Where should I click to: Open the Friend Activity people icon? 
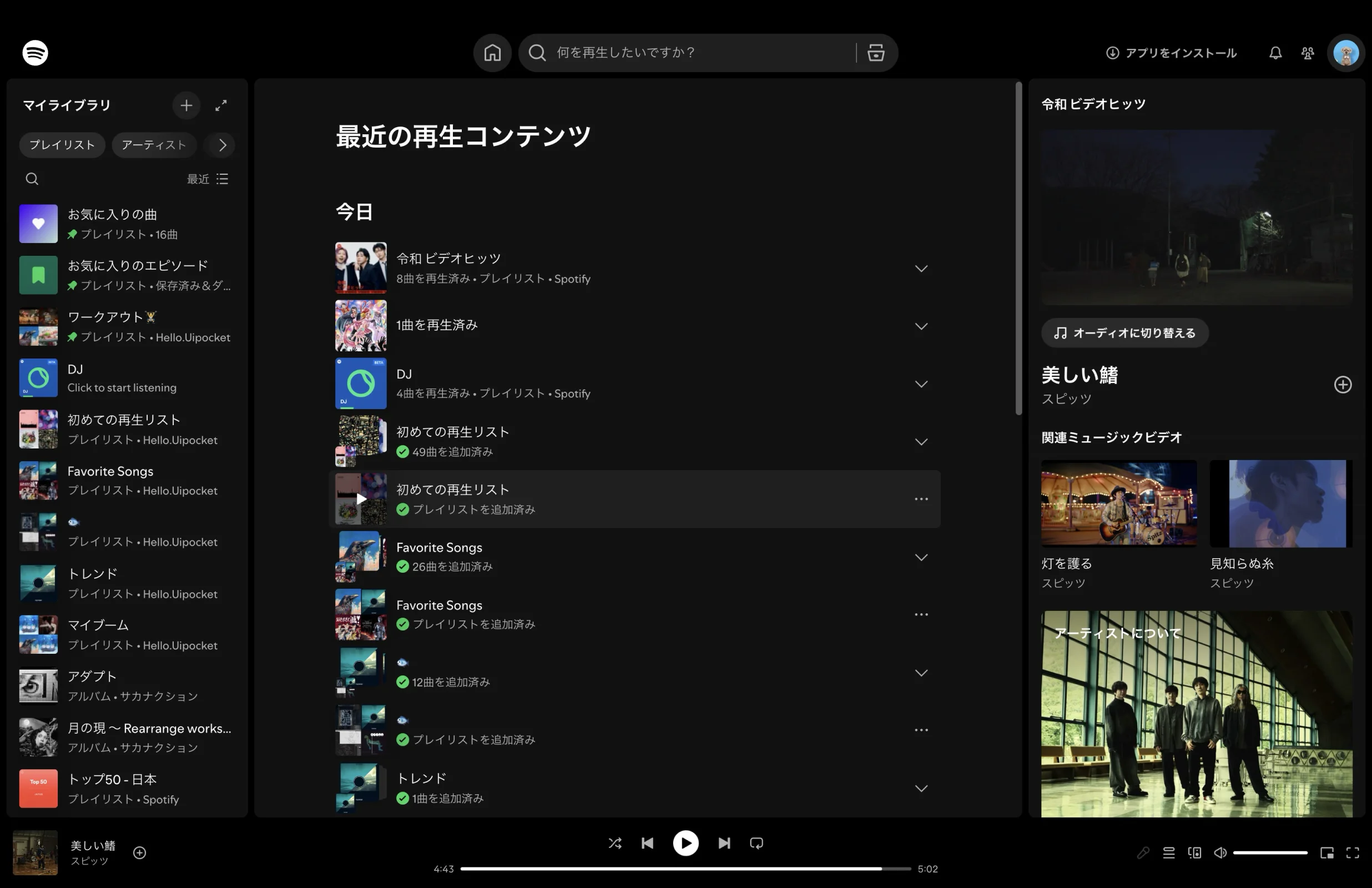1308,53
